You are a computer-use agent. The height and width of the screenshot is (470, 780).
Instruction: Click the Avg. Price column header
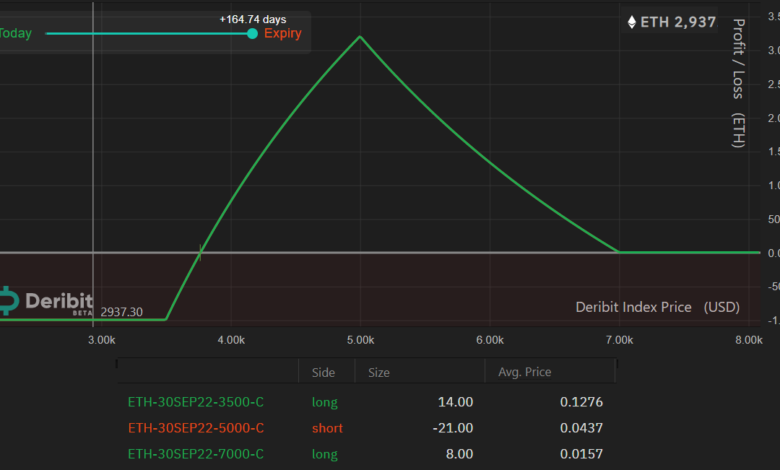pos(525,372)
